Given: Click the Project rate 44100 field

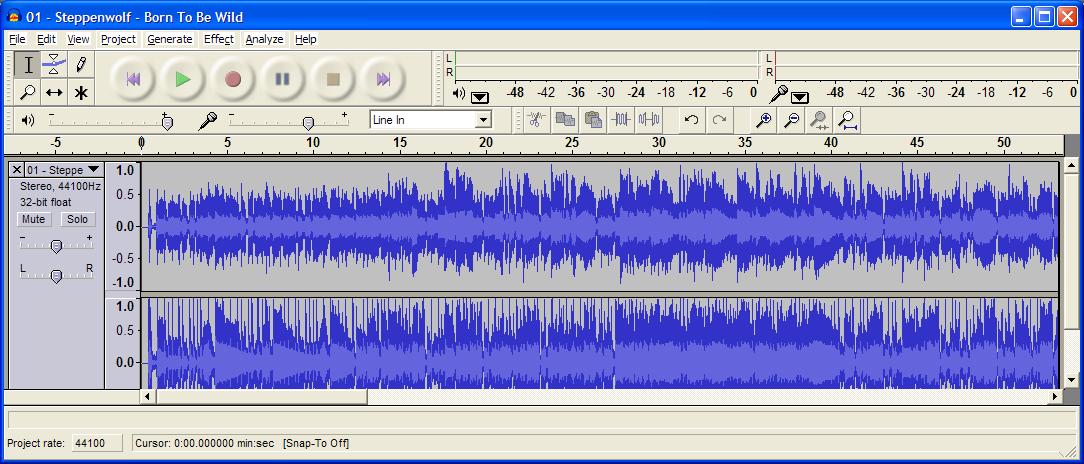Looking at the screenshot, I should point(97,443).
